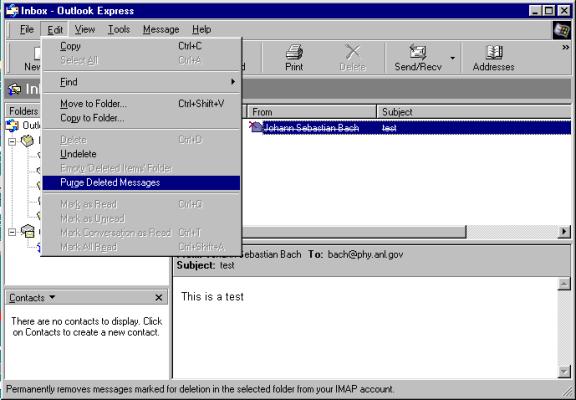
Task: Open the File menu
Action: [x=26, y=29]
